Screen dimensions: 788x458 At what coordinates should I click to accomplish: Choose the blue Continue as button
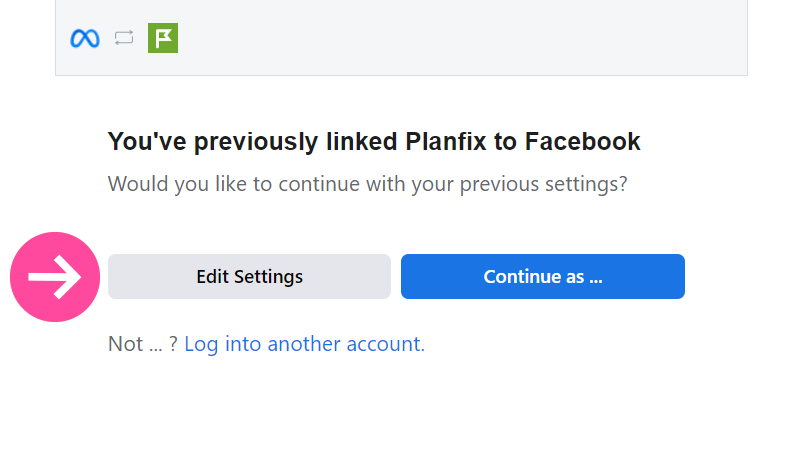pyautogui.click(x=543, y=277)
